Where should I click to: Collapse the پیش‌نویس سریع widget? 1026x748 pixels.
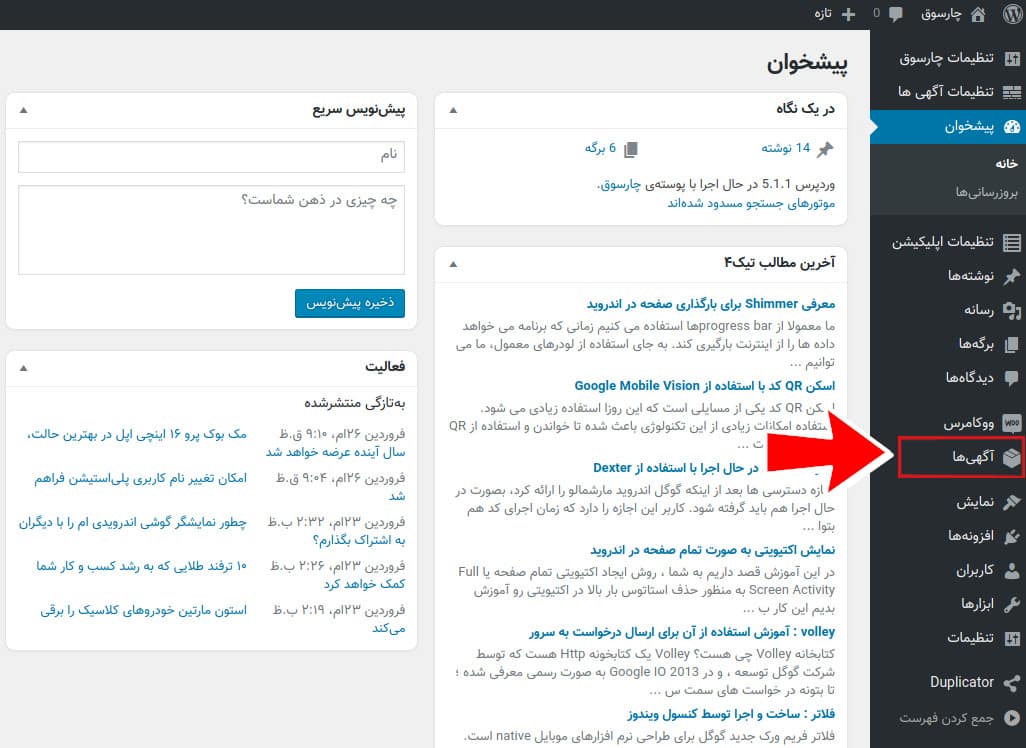[24, 110]
